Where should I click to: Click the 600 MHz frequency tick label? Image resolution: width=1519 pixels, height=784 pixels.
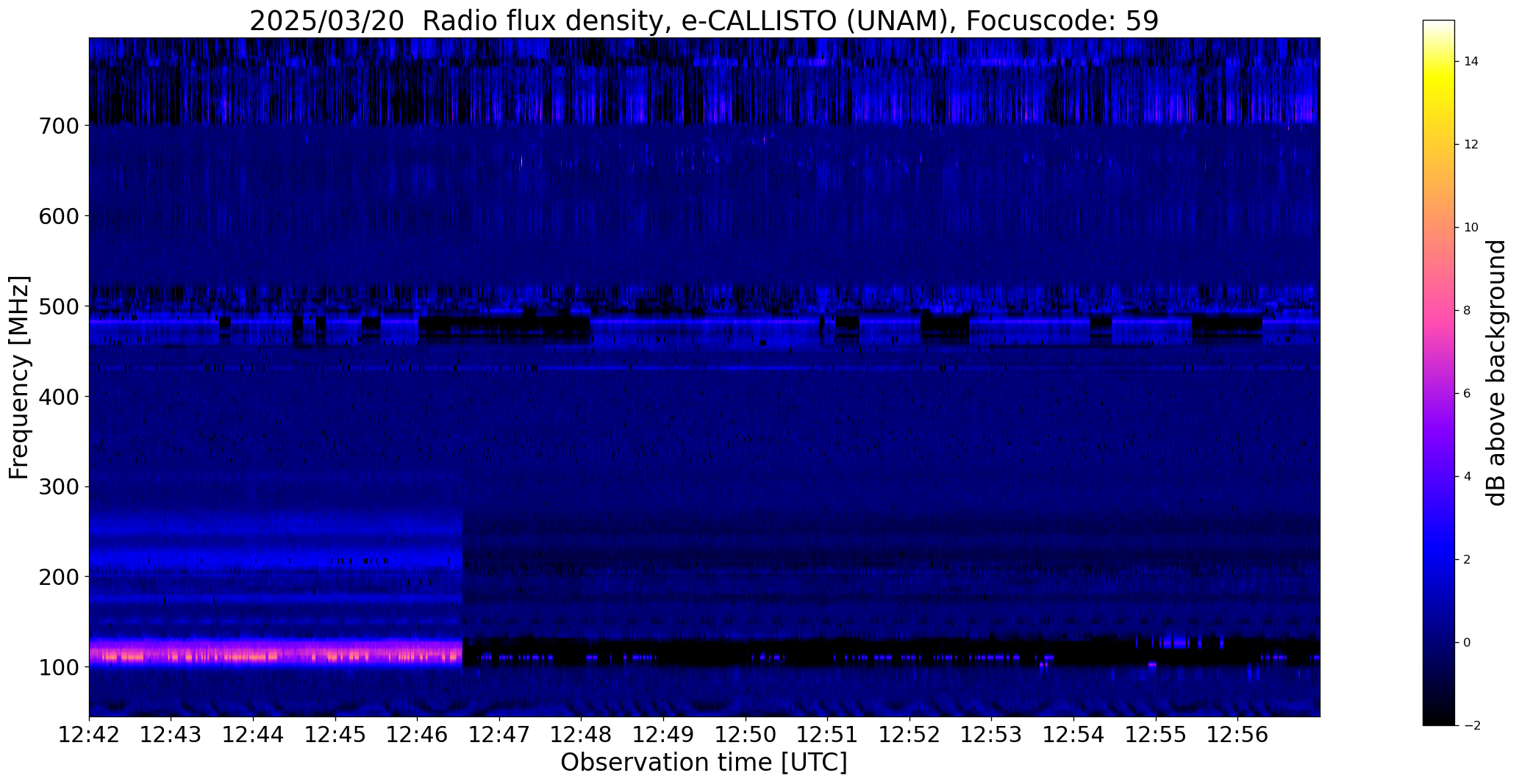tap(58, 216)
